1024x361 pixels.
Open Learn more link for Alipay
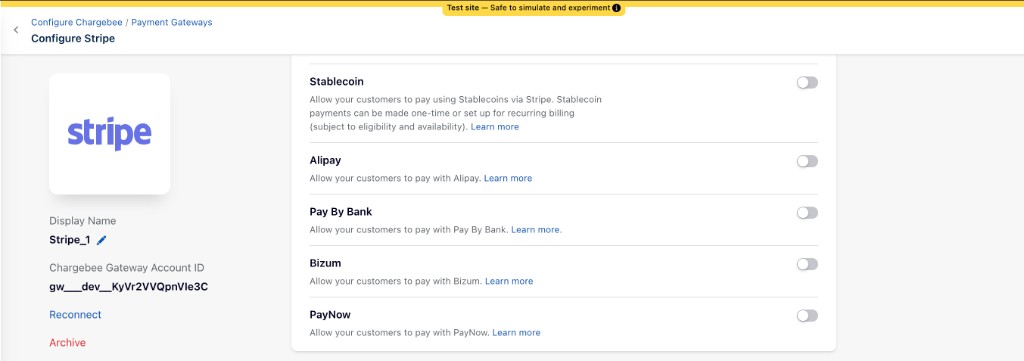point(508,178)
